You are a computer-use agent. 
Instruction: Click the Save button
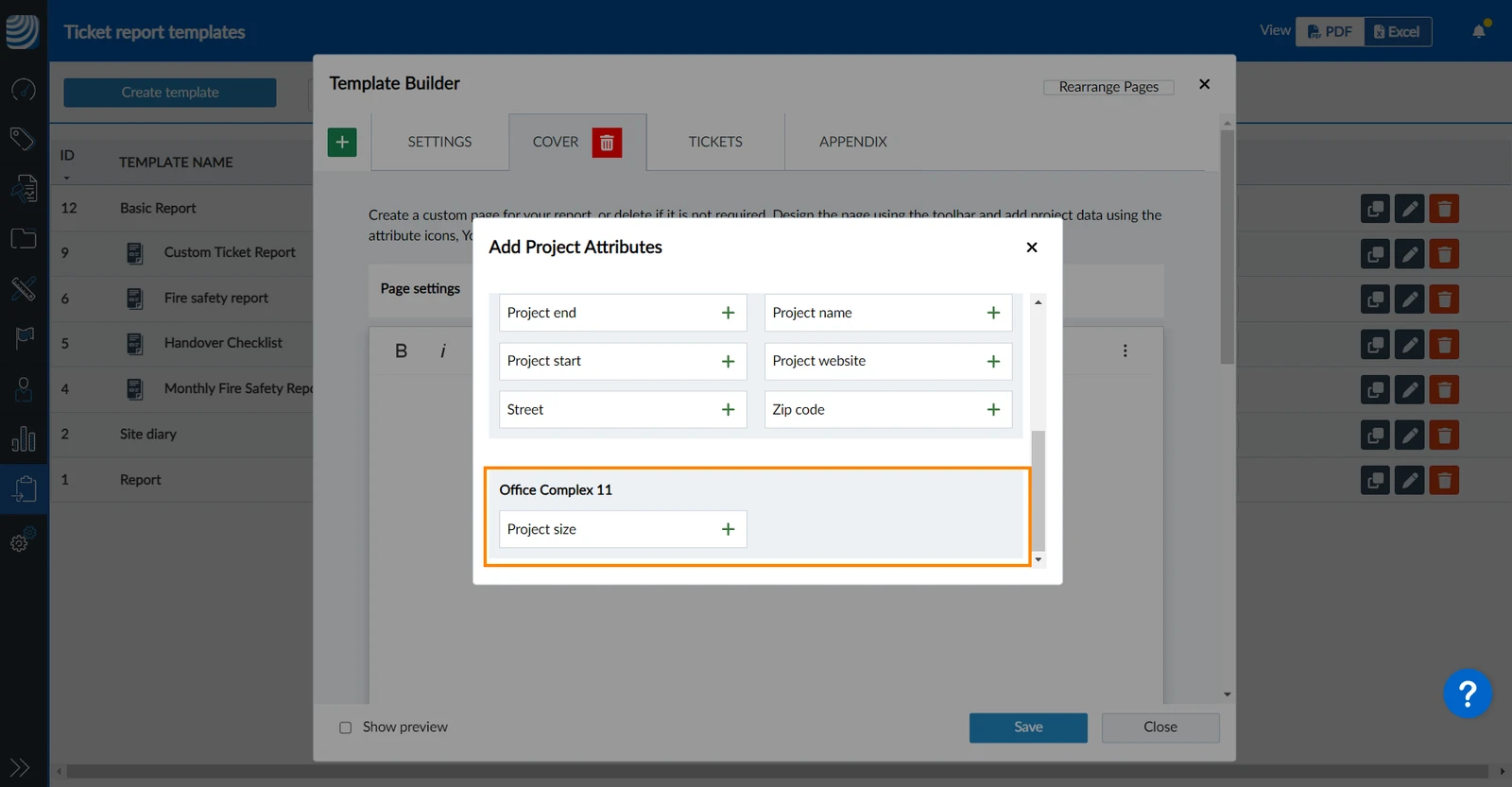tap(1028, 727)
